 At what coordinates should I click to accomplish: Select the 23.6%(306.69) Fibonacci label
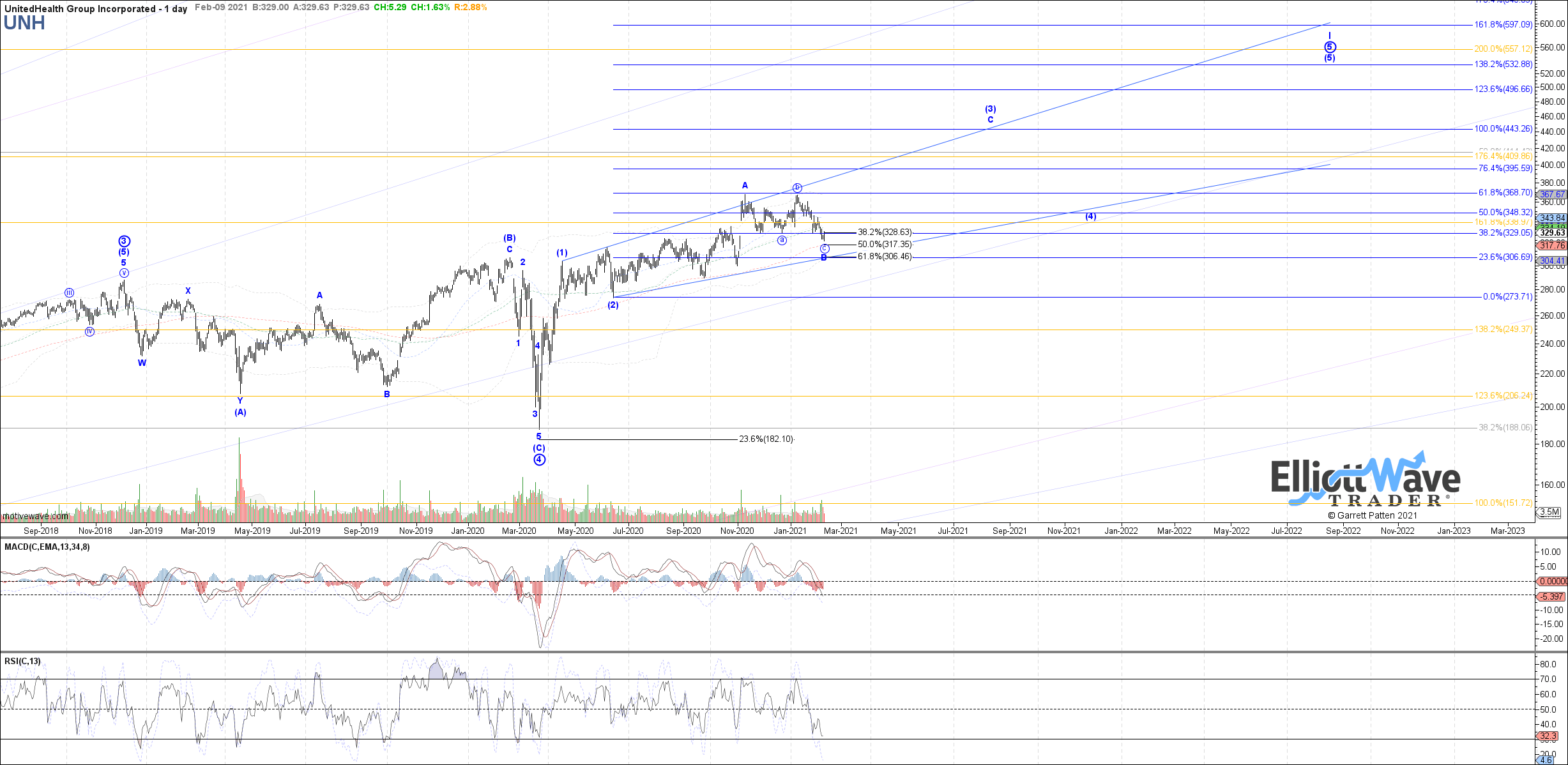tap(1505, 257)
